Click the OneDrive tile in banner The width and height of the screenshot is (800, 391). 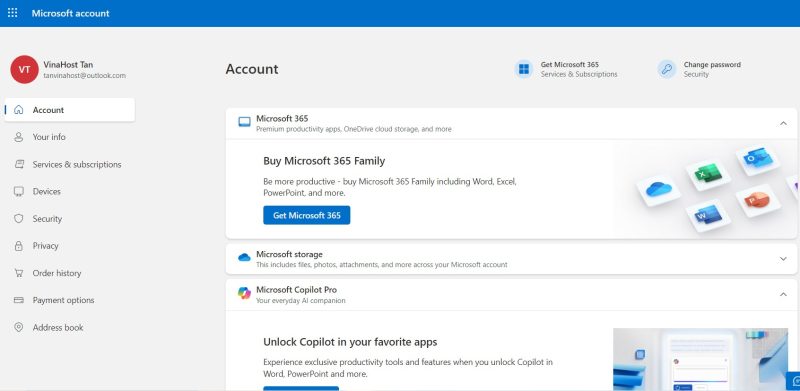pos(659,190)
